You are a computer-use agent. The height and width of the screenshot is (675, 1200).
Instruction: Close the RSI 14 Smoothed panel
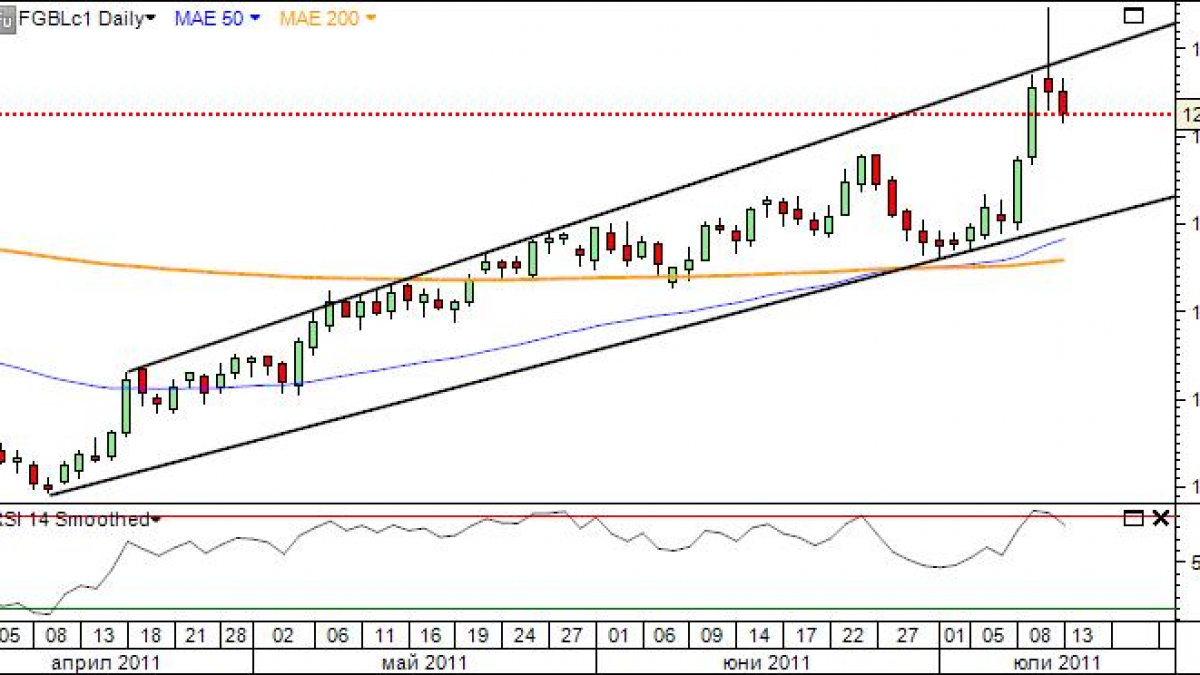pos(1160,517)
